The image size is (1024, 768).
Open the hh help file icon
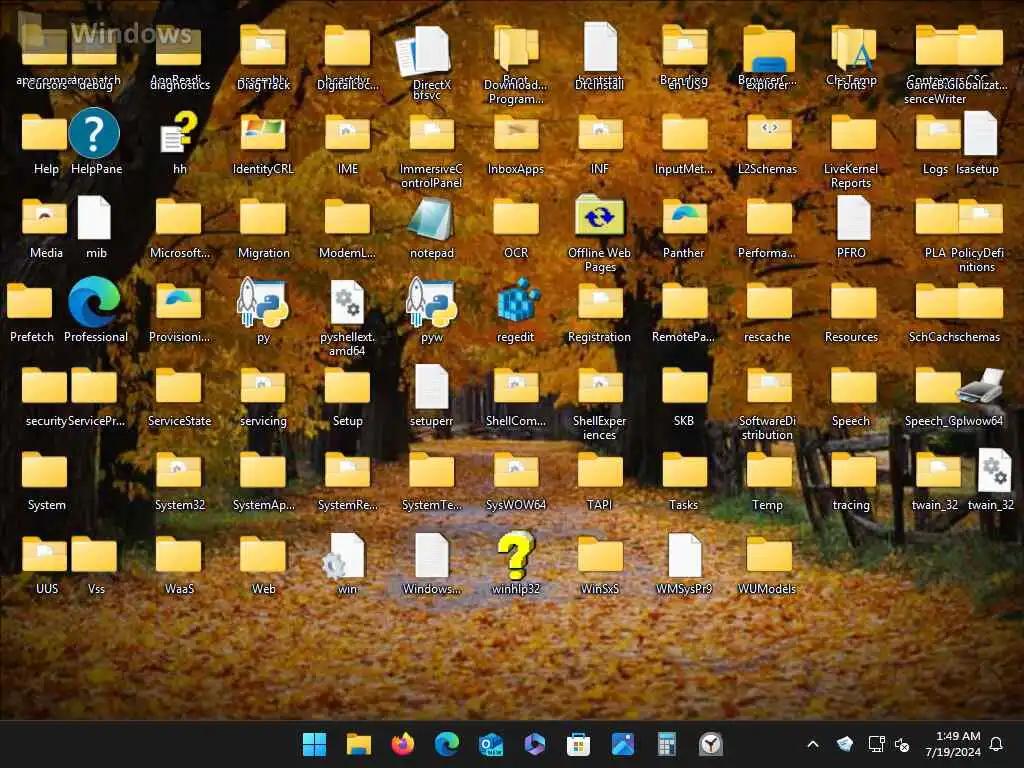pos(179,133)
